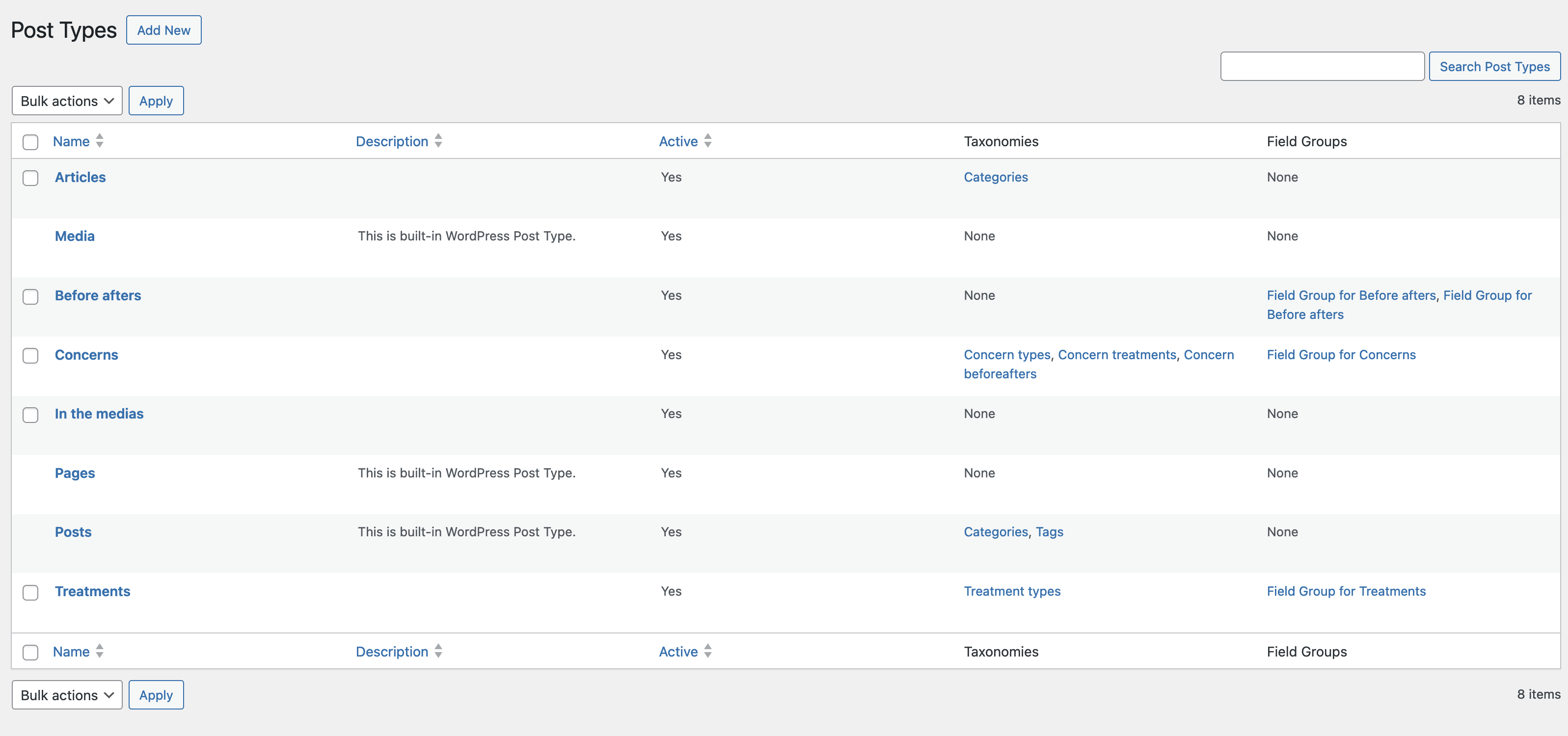Click the Post Types page heading
The height and width of the screenshot is (736, 1568).
[x=64, y=30]
